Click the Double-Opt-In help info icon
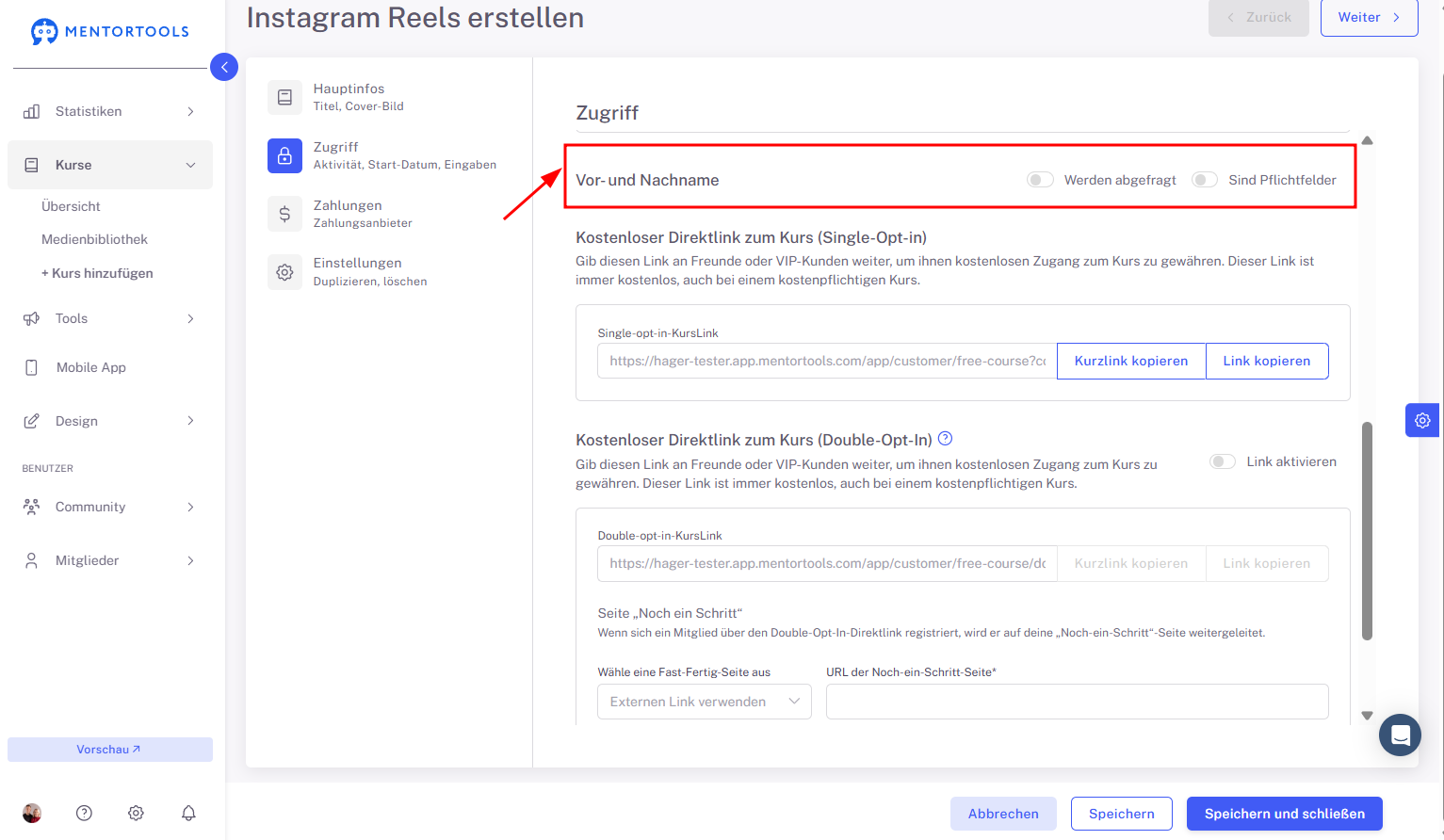This screenshot has width=1444, height=840. pyautogui.click(x=946, y=438)
